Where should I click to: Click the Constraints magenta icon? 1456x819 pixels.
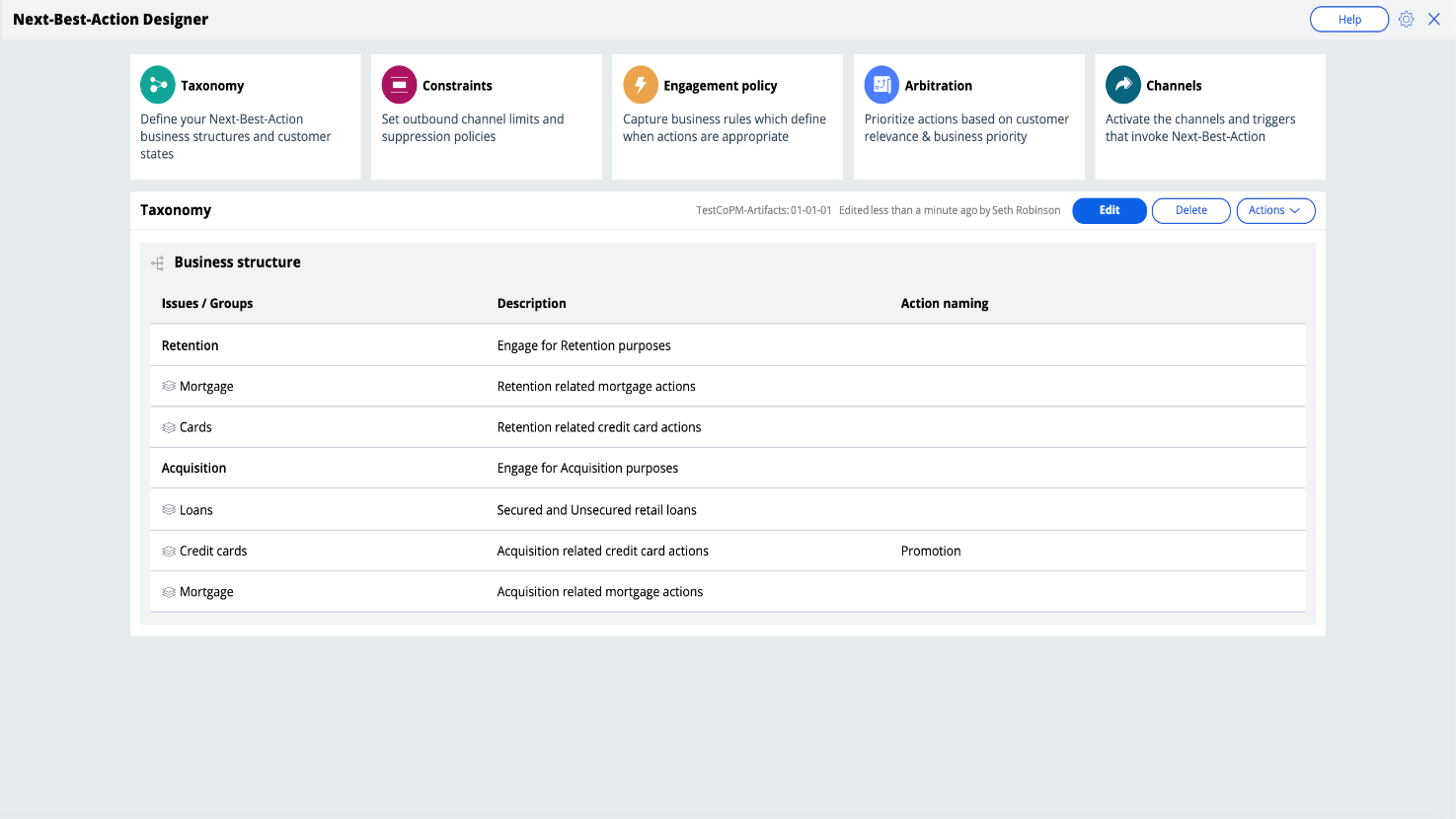[x=399, y=85]
